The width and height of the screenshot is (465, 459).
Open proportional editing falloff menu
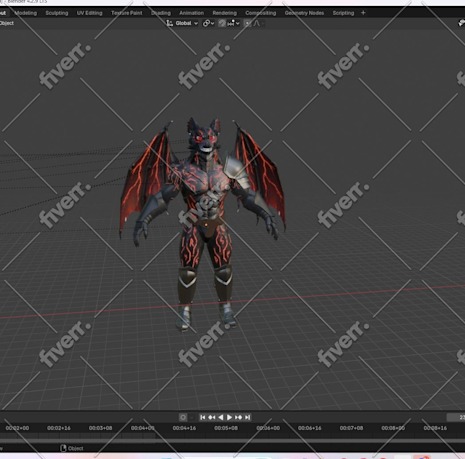pyautogui.click(x=259, y=23)
